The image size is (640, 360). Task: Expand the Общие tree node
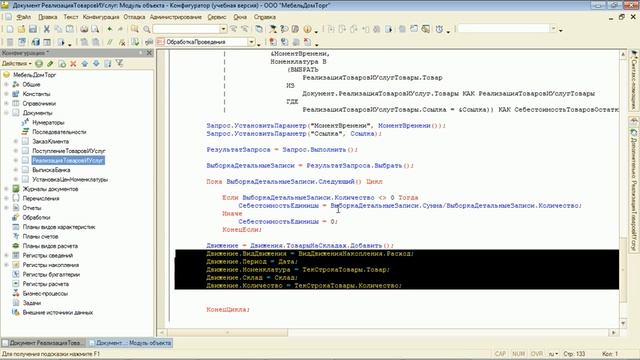(x=7, y=84)
